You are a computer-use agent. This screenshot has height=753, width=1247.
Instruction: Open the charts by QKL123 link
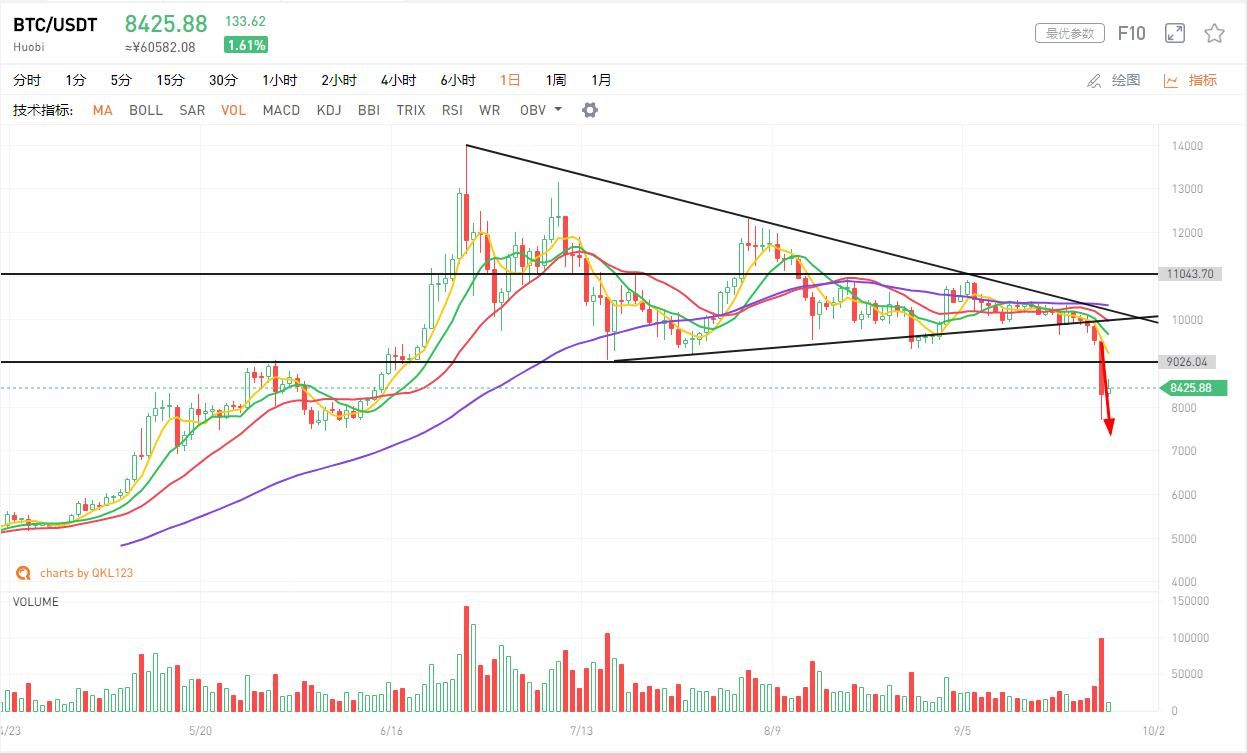click(86, 573)
